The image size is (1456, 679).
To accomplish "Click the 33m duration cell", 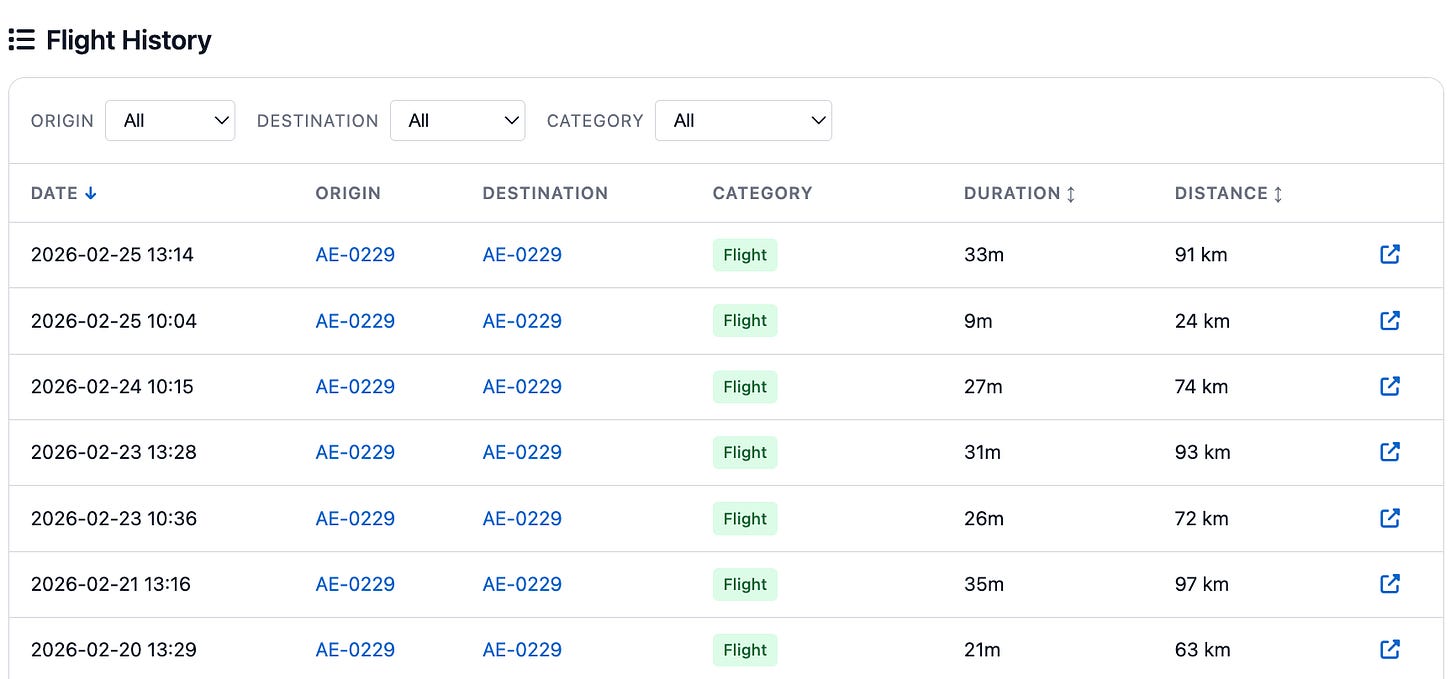I will (984, 255).
